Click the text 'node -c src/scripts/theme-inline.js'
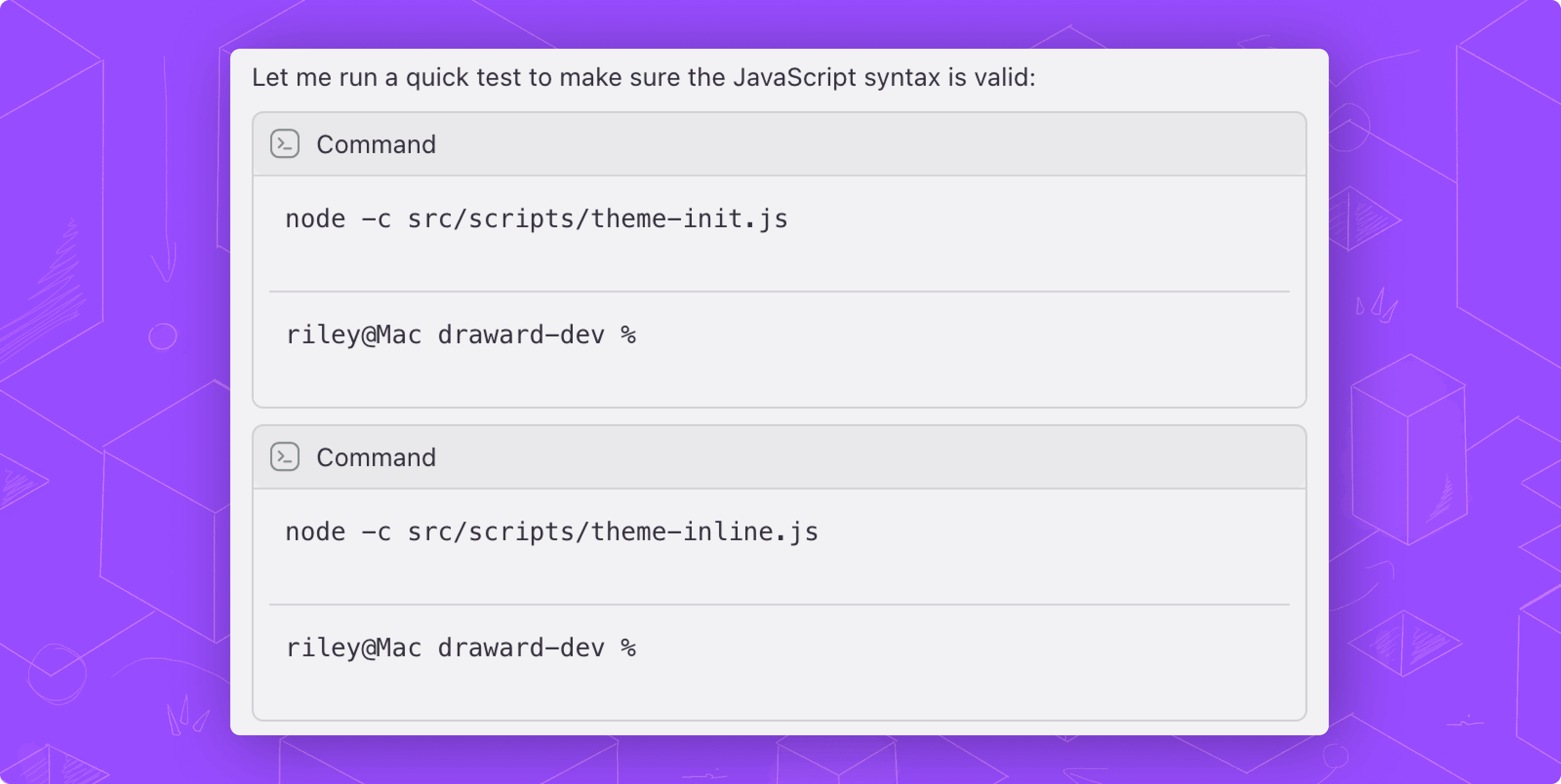The height and width of the screenshot is (784, 1561). tap(551, 532)
